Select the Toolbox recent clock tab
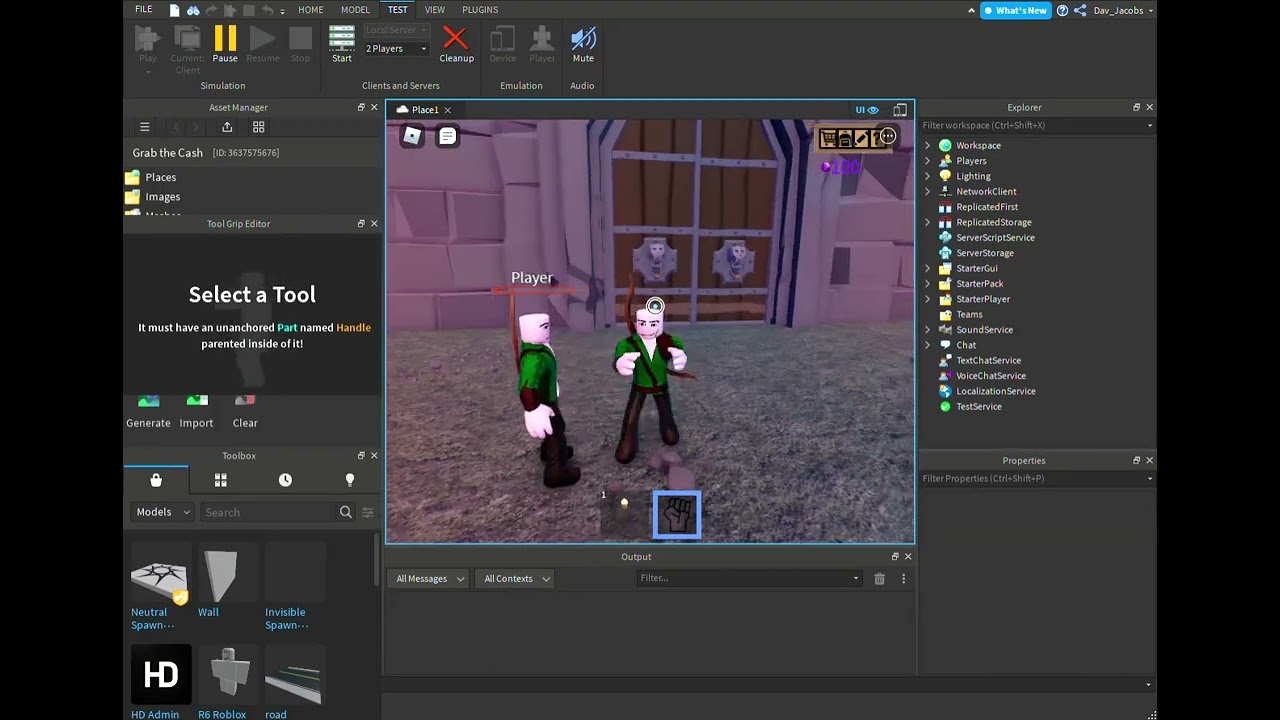This screenshot has height=720, width=1280. tap(285, 480)
